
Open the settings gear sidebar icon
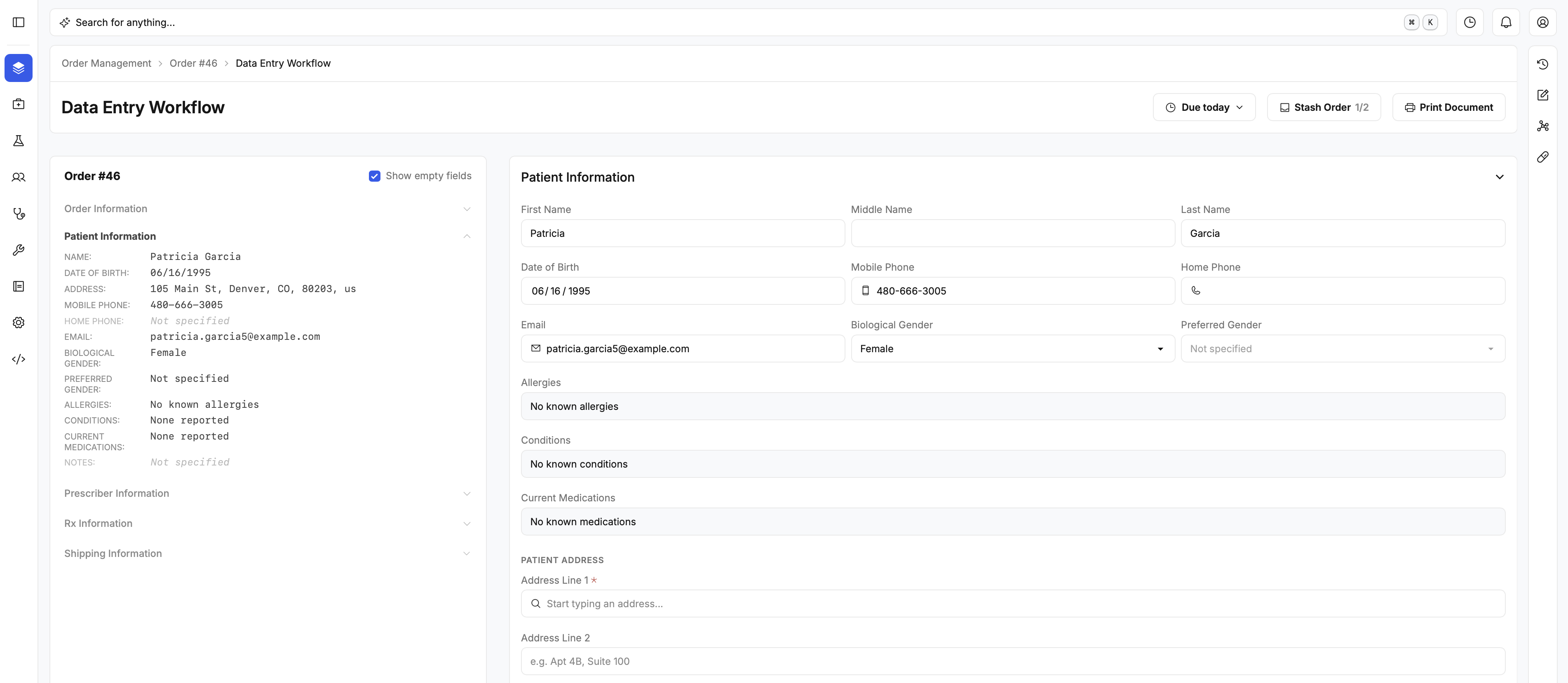(x=18, y=322)
